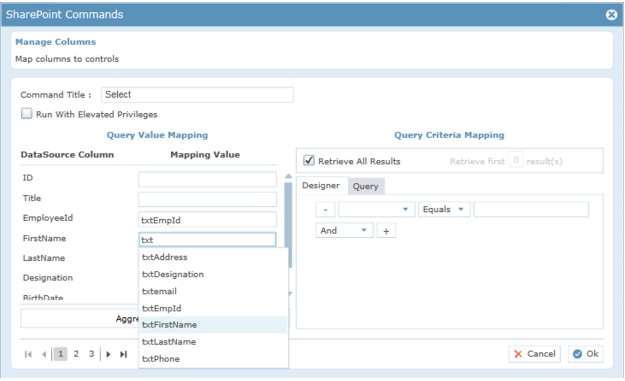Go to next page arrow
This screenshot has width=625, height=381.
(x=108, y=354)
